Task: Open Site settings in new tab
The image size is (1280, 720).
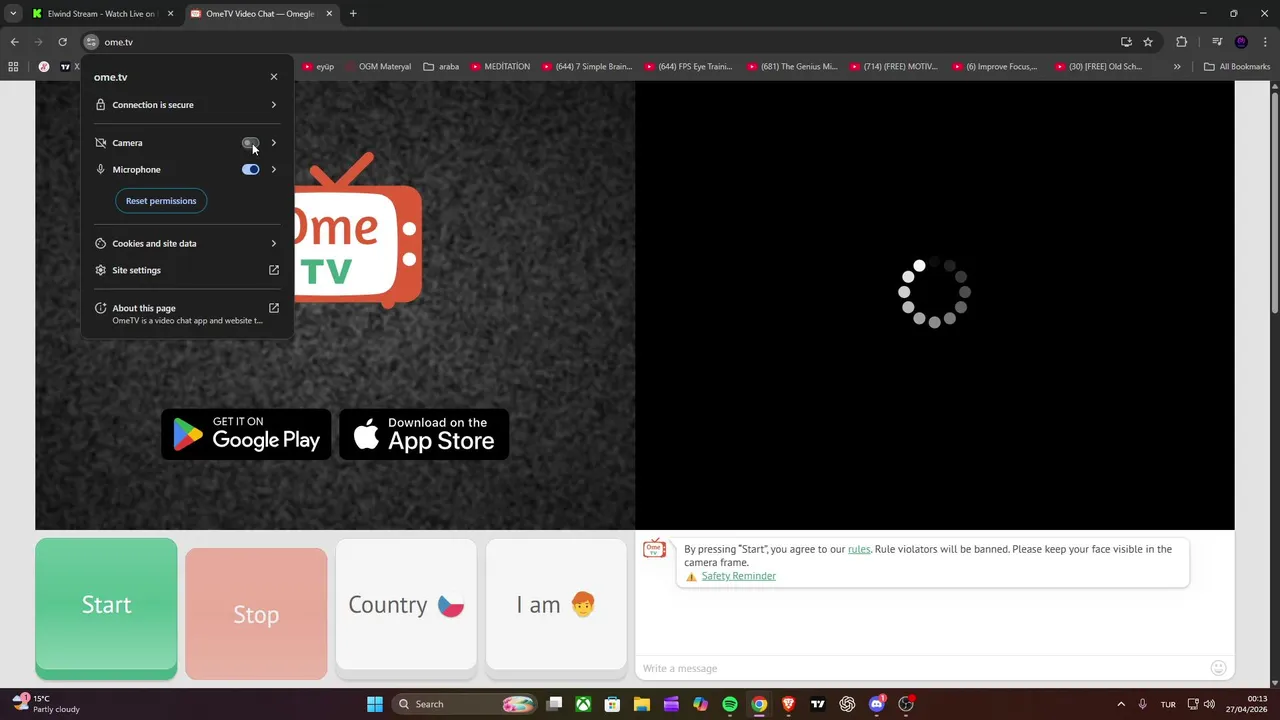Action: 187,270
